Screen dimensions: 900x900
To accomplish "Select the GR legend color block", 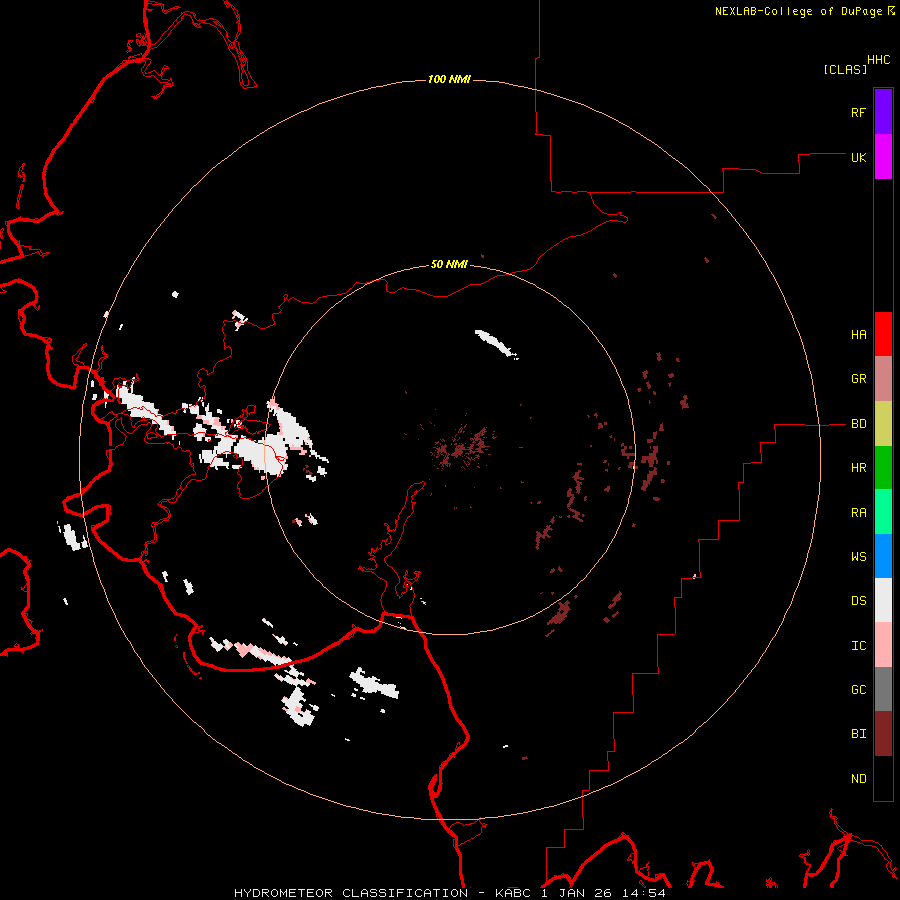I will pyautogui.click(x=883, y=379).
